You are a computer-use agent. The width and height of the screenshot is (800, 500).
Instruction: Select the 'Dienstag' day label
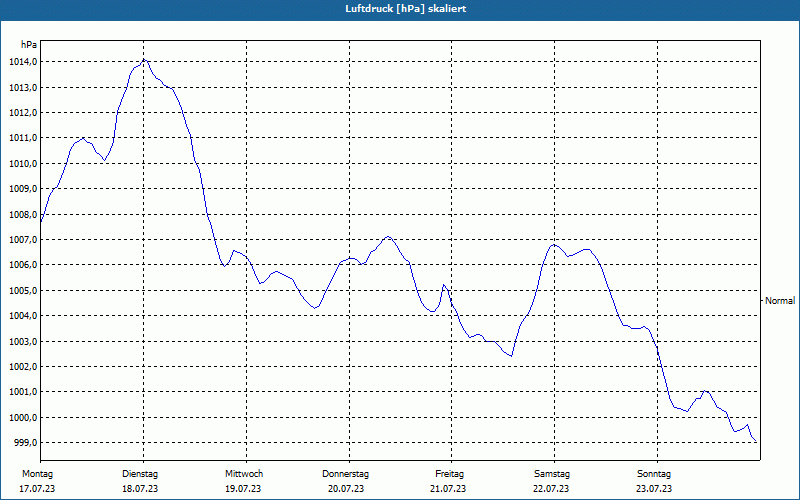tap(140, 474)
